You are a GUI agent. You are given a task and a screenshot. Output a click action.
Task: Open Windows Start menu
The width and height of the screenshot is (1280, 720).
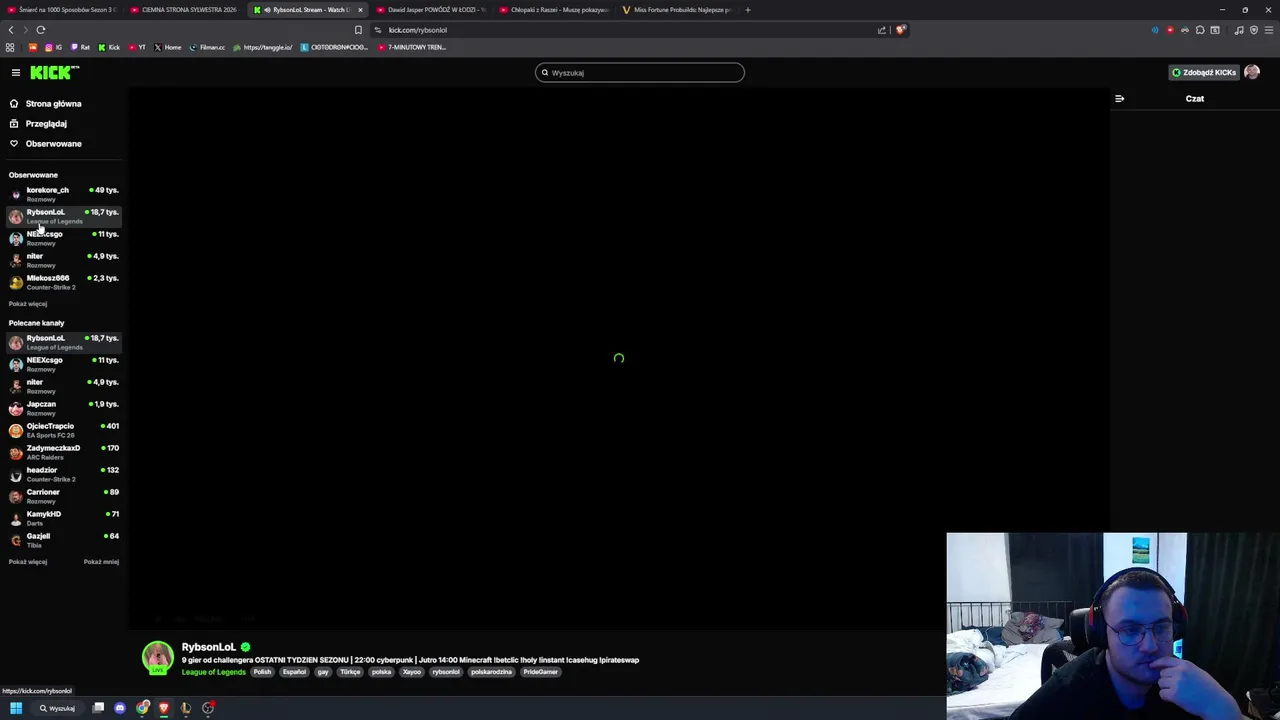click(16, 708)
